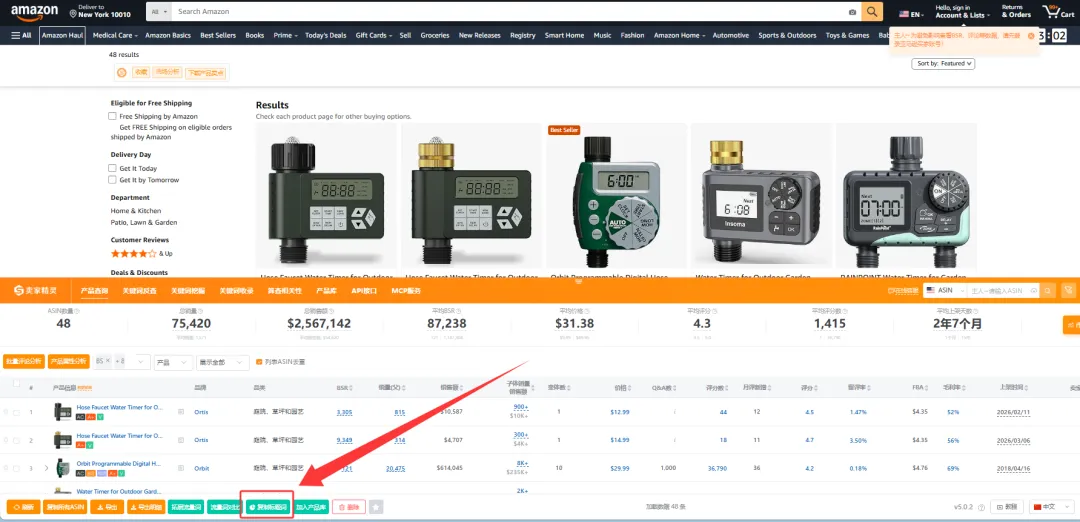The height and width of the screenshot is (522, 1080).
Task: Click the Best Seller badge on Orbit product
Action: pyautogui.click(x=564, y=129)
